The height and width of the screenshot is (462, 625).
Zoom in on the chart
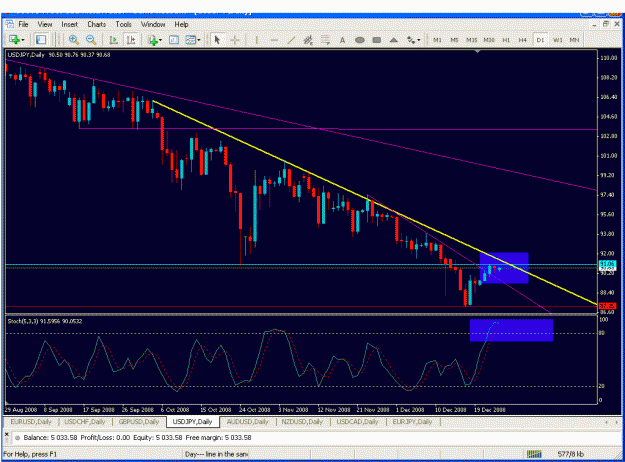(x=73, y=40)
